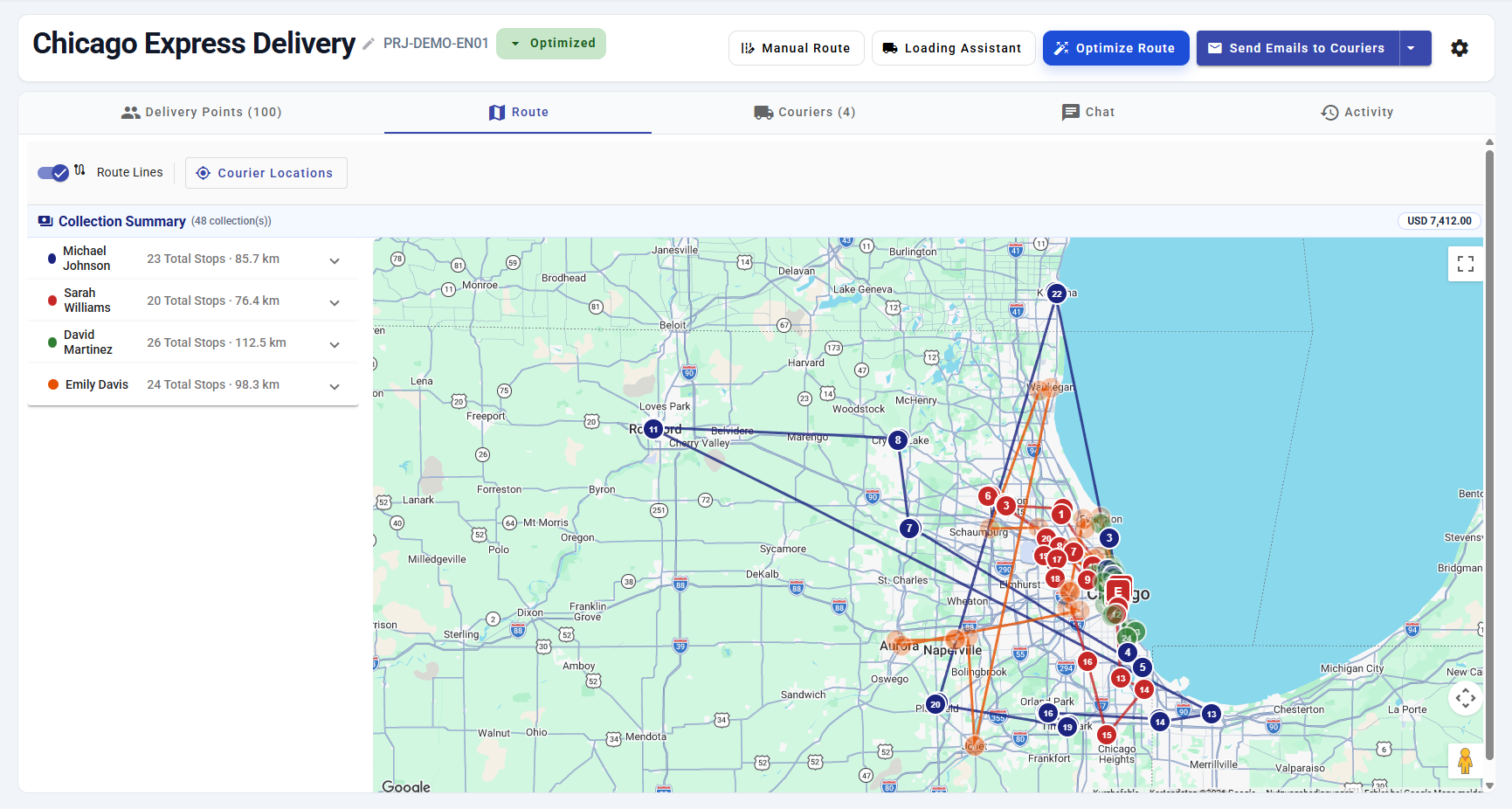Click scroll up arrow on scrollbar
Screen dimensions: 1512x809
pos(1489,142)
